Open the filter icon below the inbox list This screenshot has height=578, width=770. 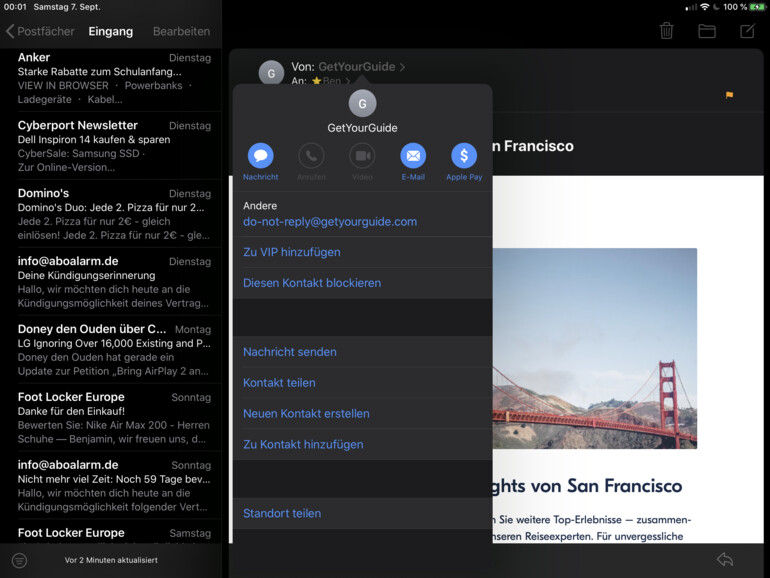tap(19, 560)
